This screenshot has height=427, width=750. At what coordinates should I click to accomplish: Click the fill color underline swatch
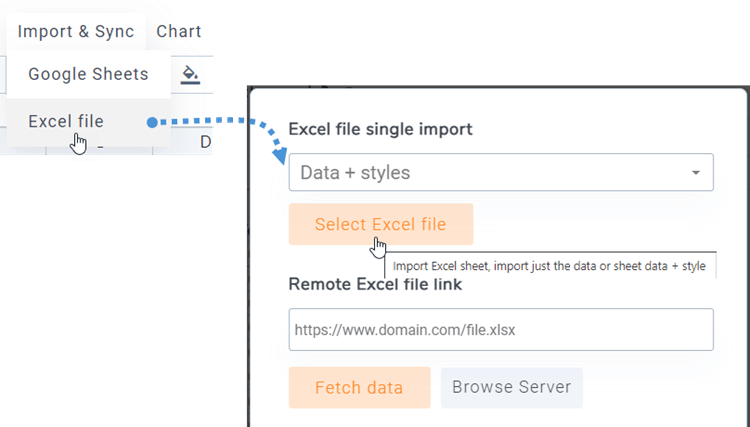190,83
